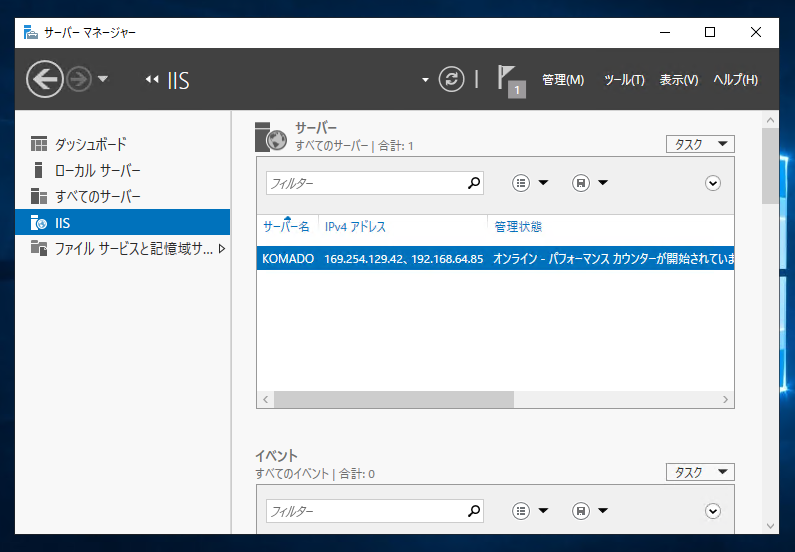The width and height of the screenshot is (795, 552).
Task: Expand servers filter with the round chevron button
Action: [713, 183]
